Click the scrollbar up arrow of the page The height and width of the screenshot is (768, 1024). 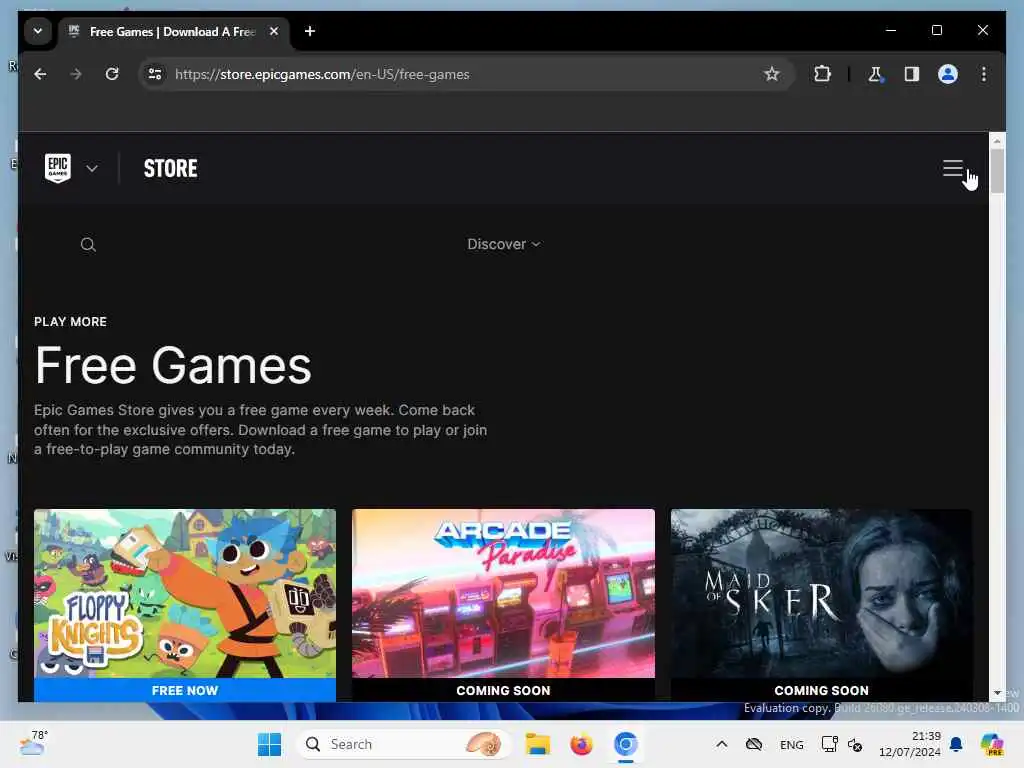point(997,140)
